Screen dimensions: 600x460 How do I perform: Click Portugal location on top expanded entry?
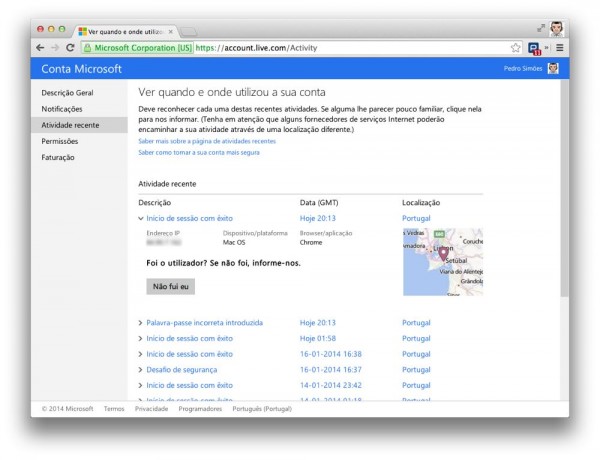point(416,218)
